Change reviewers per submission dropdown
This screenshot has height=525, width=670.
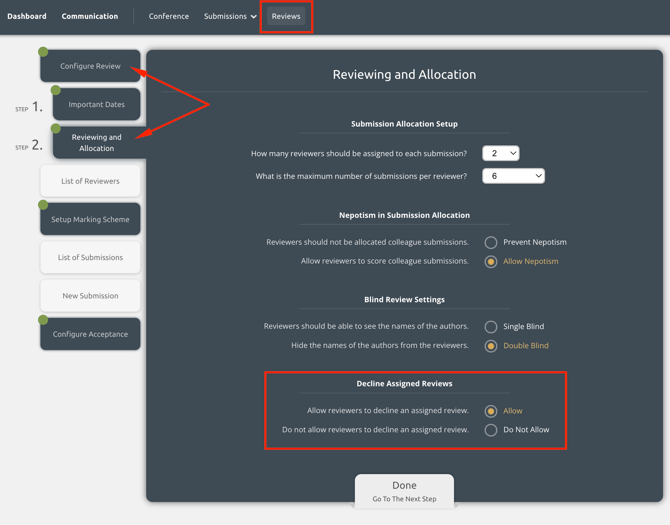click(500, 153)
